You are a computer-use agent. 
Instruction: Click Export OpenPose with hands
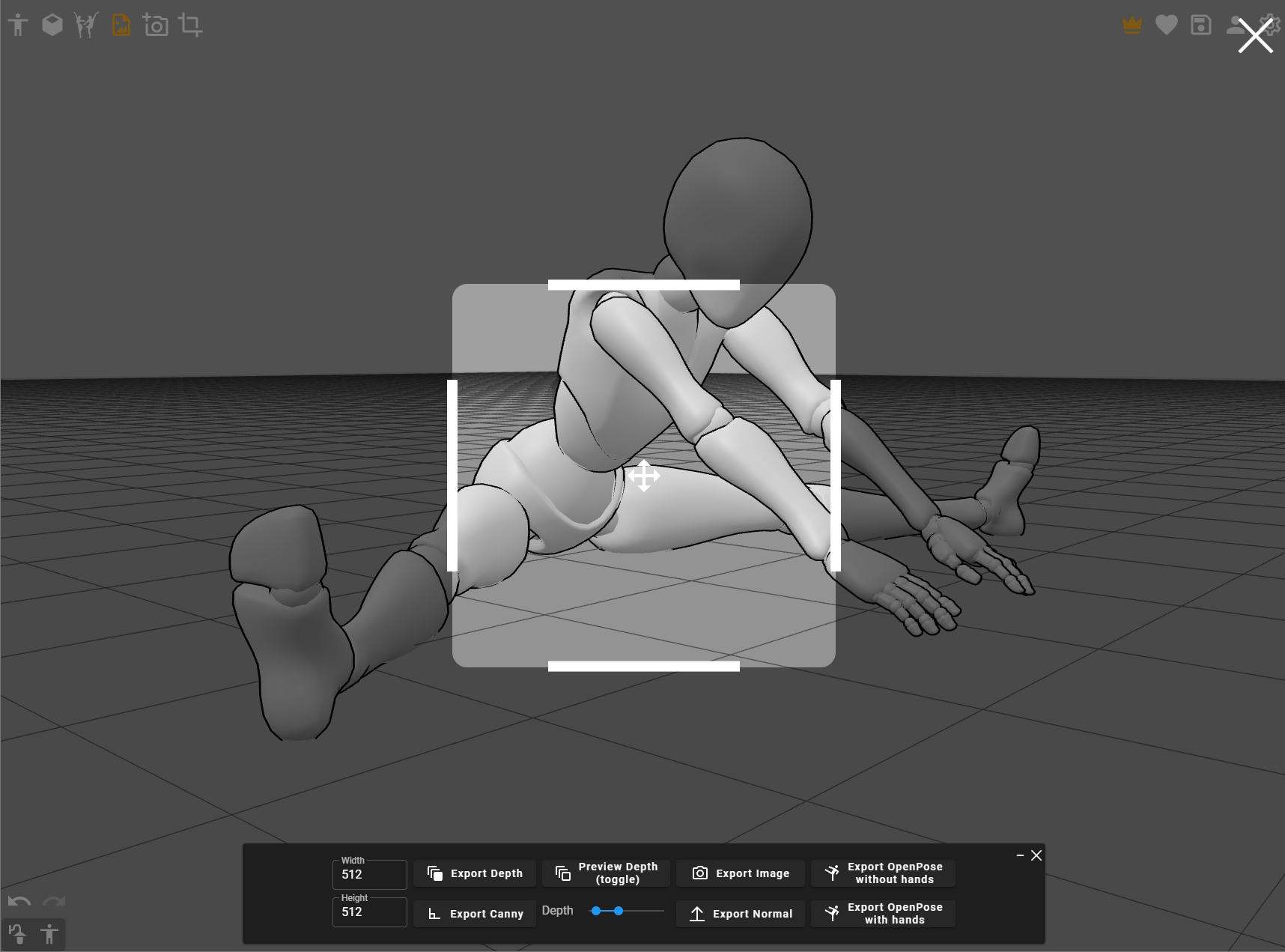coord(883,914)
